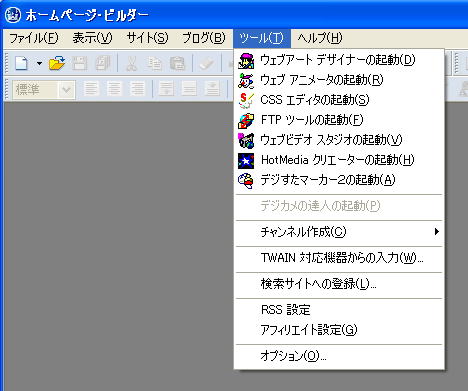
Task: Open the サイト(S) menu
Action: pos(147,38)
